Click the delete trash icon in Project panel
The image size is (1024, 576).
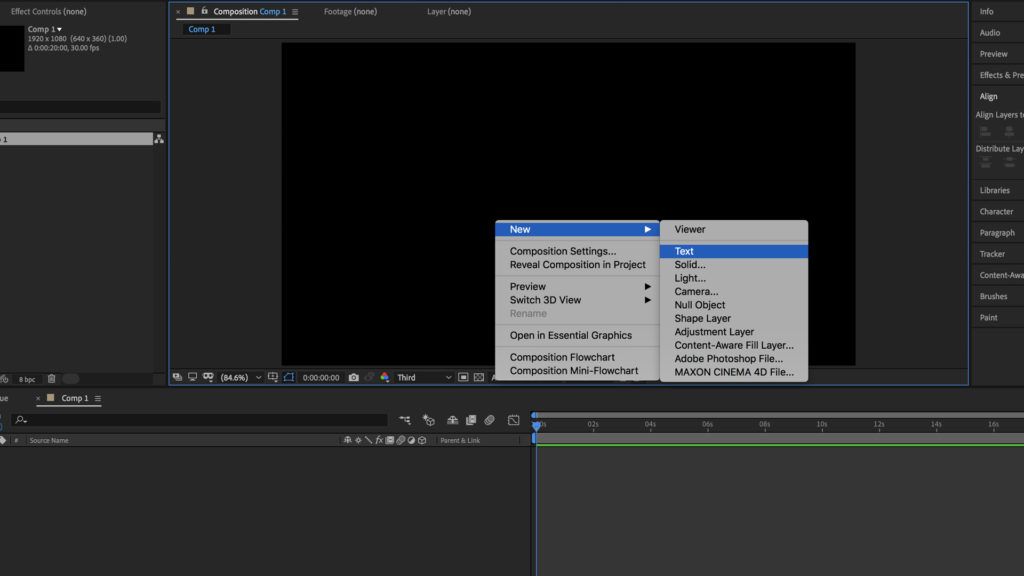pyautogui.click(x=51, y=379)
